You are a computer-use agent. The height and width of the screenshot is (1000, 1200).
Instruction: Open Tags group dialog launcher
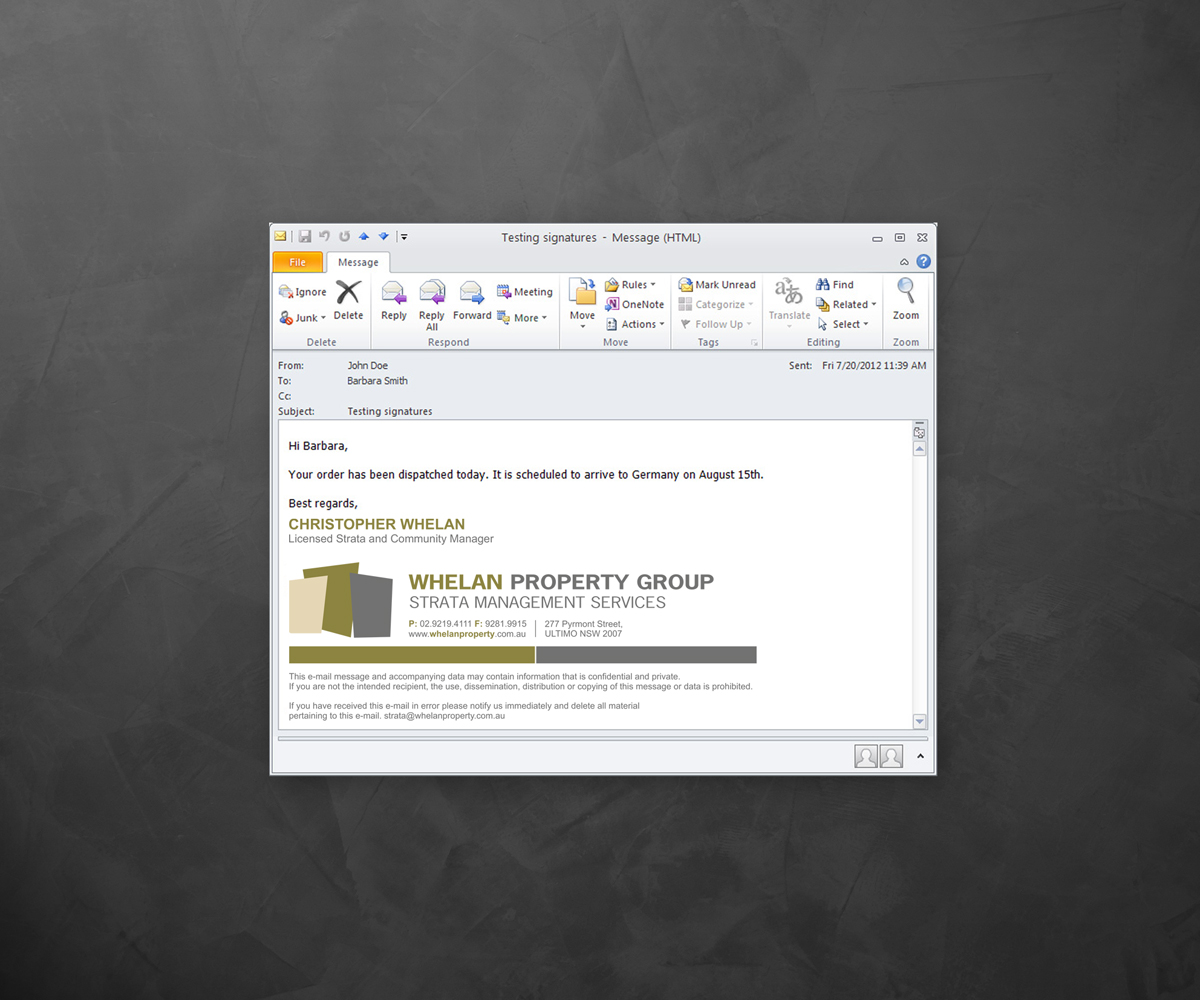pos(754,343)
